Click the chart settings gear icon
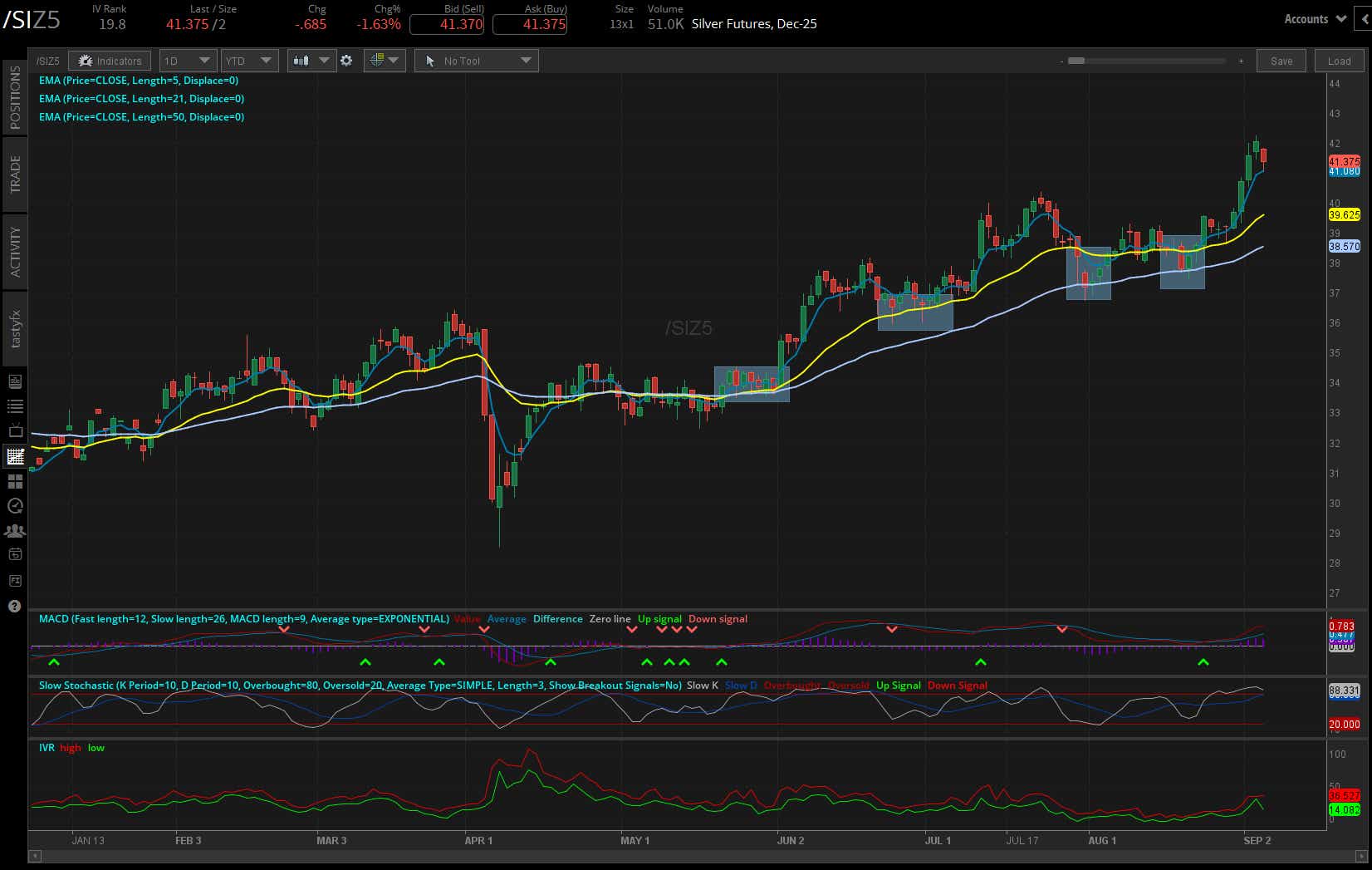1372x870 pixels. coord(346,60)
